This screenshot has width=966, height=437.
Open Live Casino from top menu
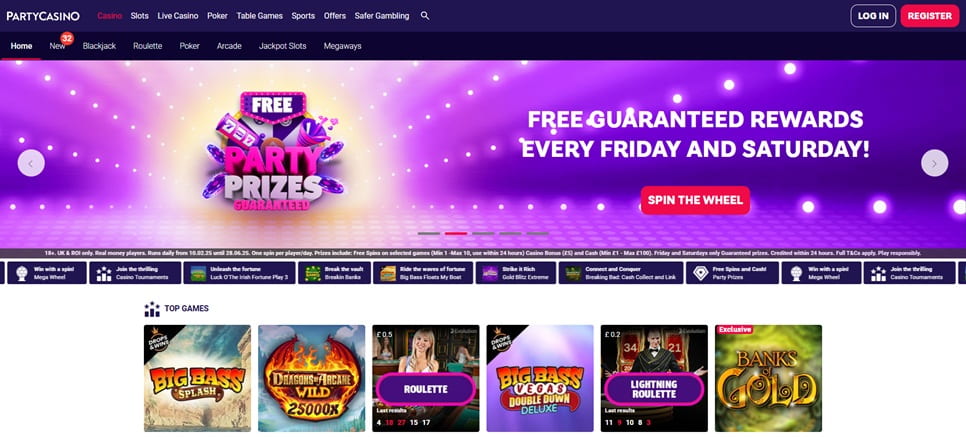[178, 16]
